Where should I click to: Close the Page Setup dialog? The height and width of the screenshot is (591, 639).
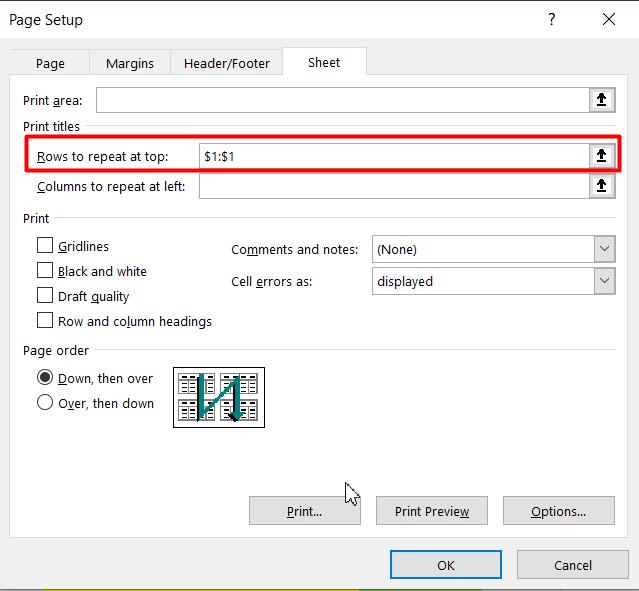609,19
